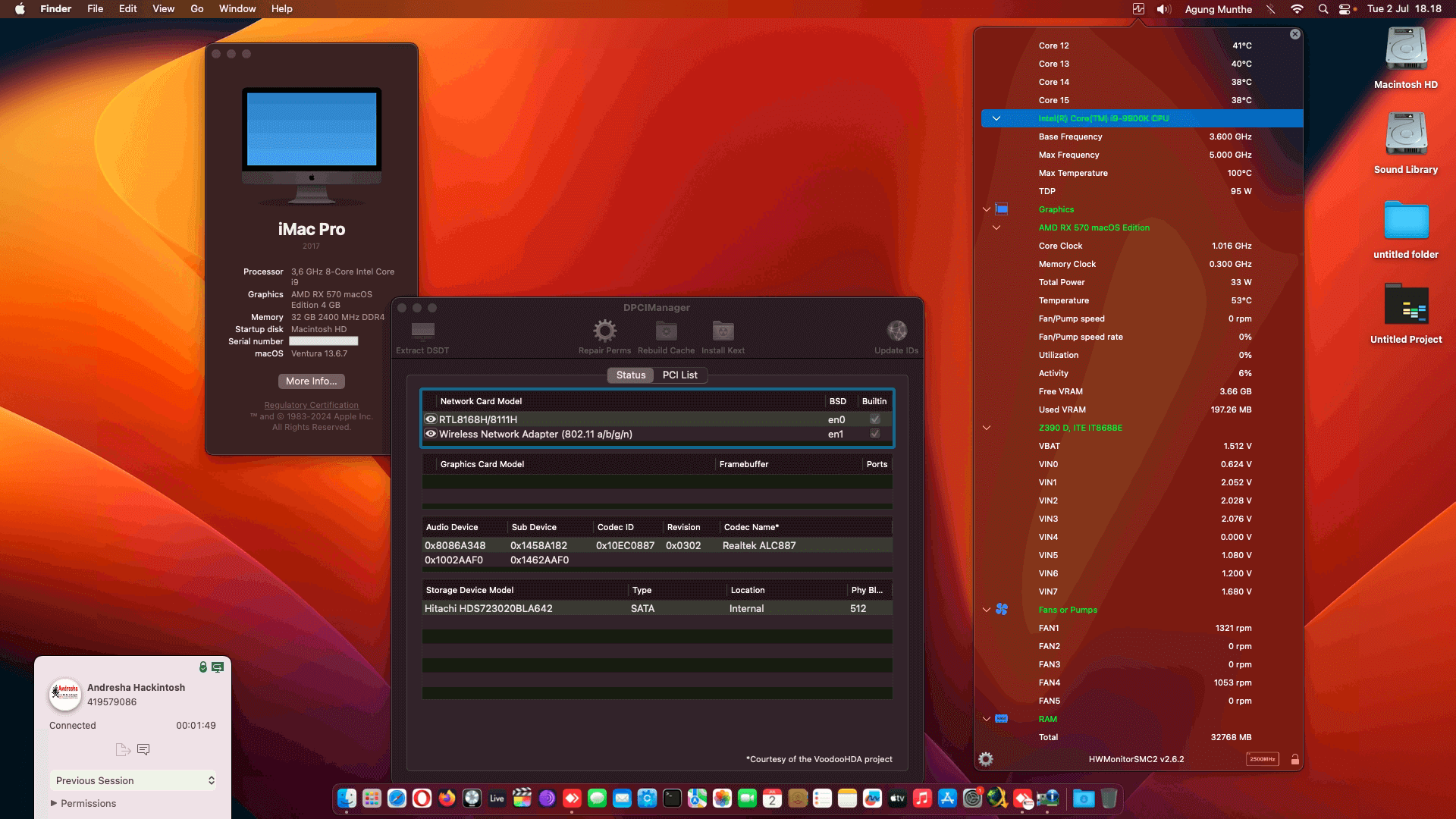Expand the Permissions disclosure triangle
This screenshot has width=1456, height=819.
coord(54,803)
